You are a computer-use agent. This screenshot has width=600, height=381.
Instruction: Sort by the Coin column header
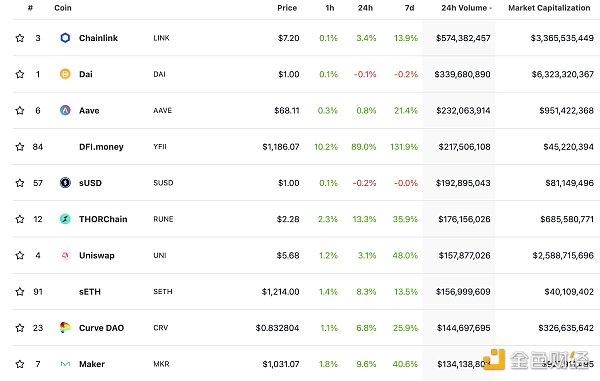click(63, 8)
